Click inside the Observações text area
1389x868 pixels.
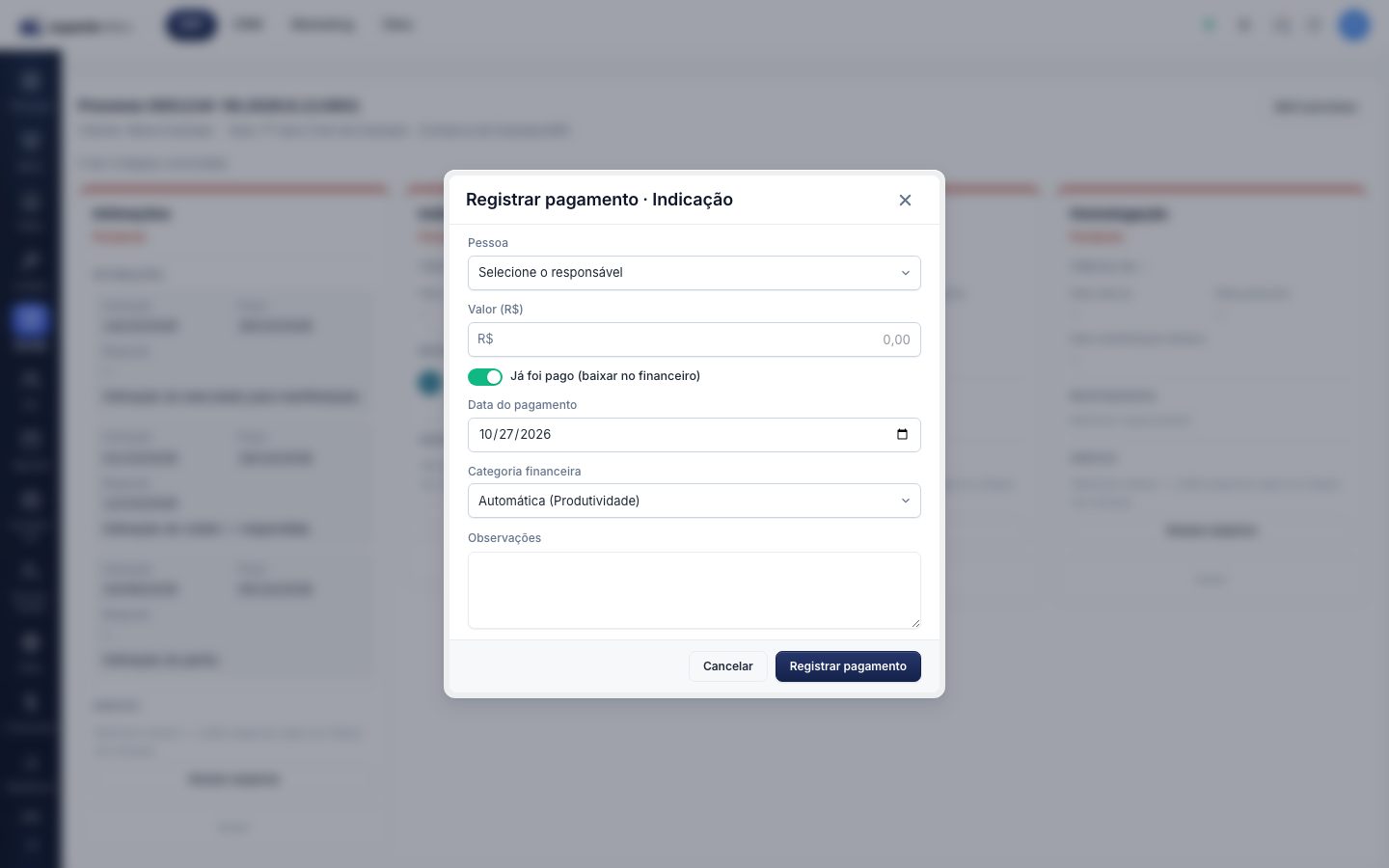(694, 590)
